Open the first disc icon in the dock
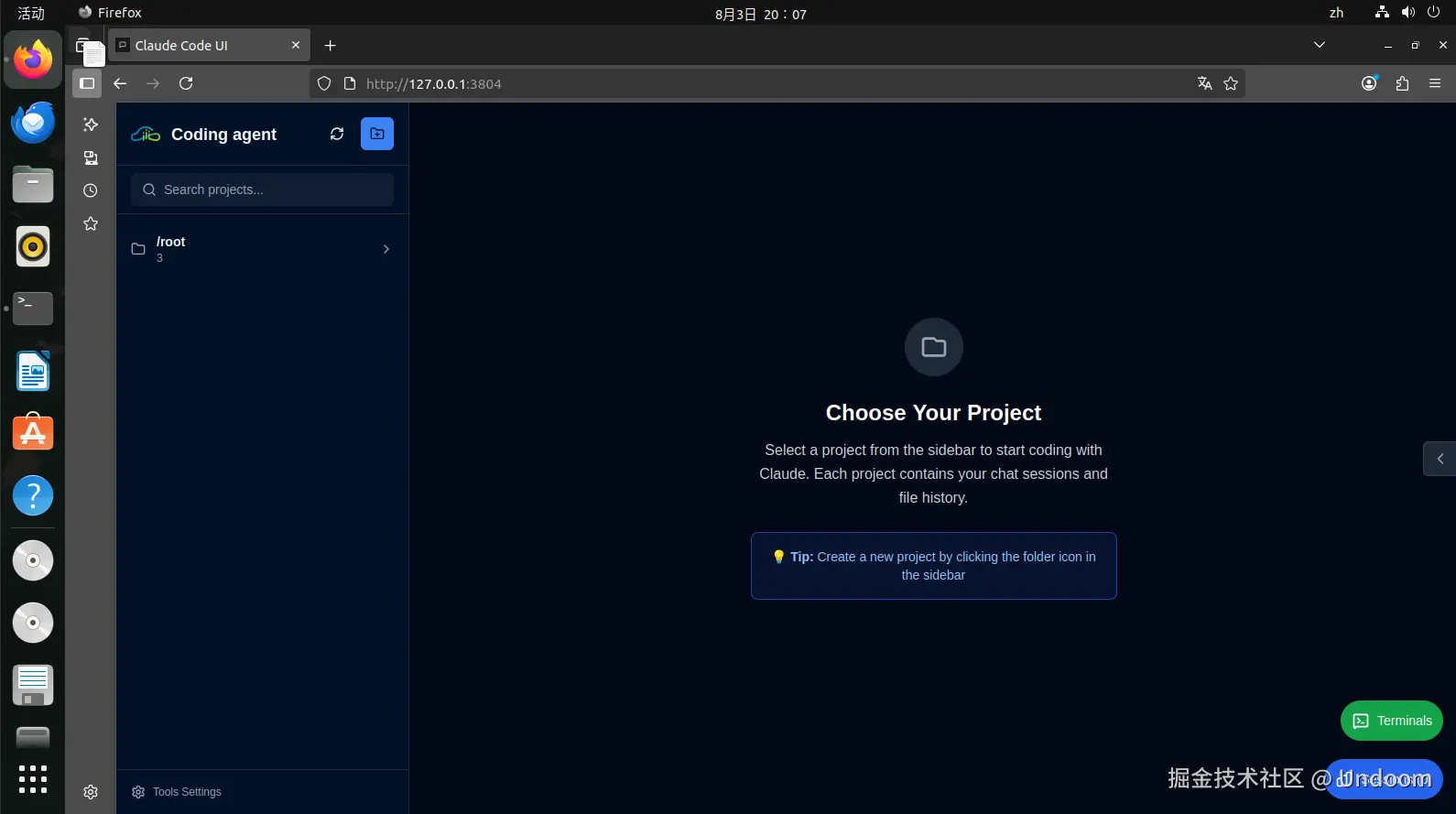Image resolution: width=1456 pixels, height=814 pixels. pyautogui.click(x=33, y=560)
